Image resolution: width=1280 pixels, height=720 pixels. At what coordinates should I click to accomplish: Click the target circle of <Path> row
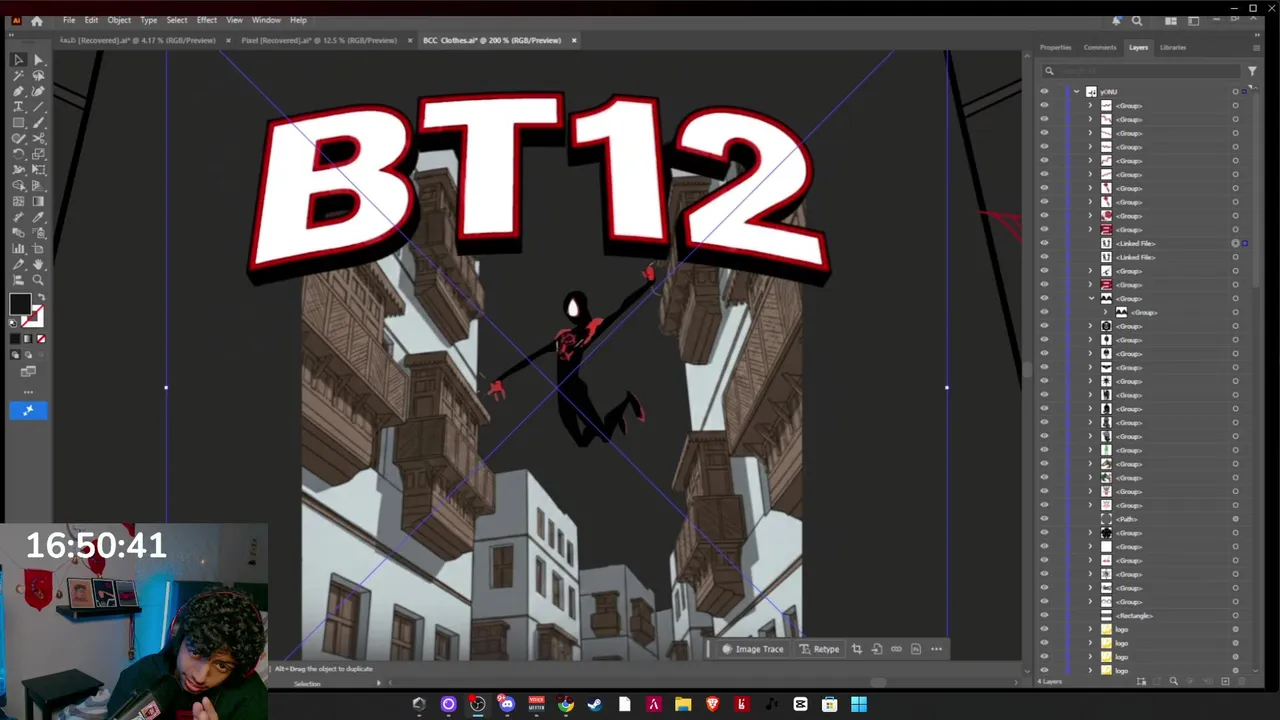(x=1235, y=519)
